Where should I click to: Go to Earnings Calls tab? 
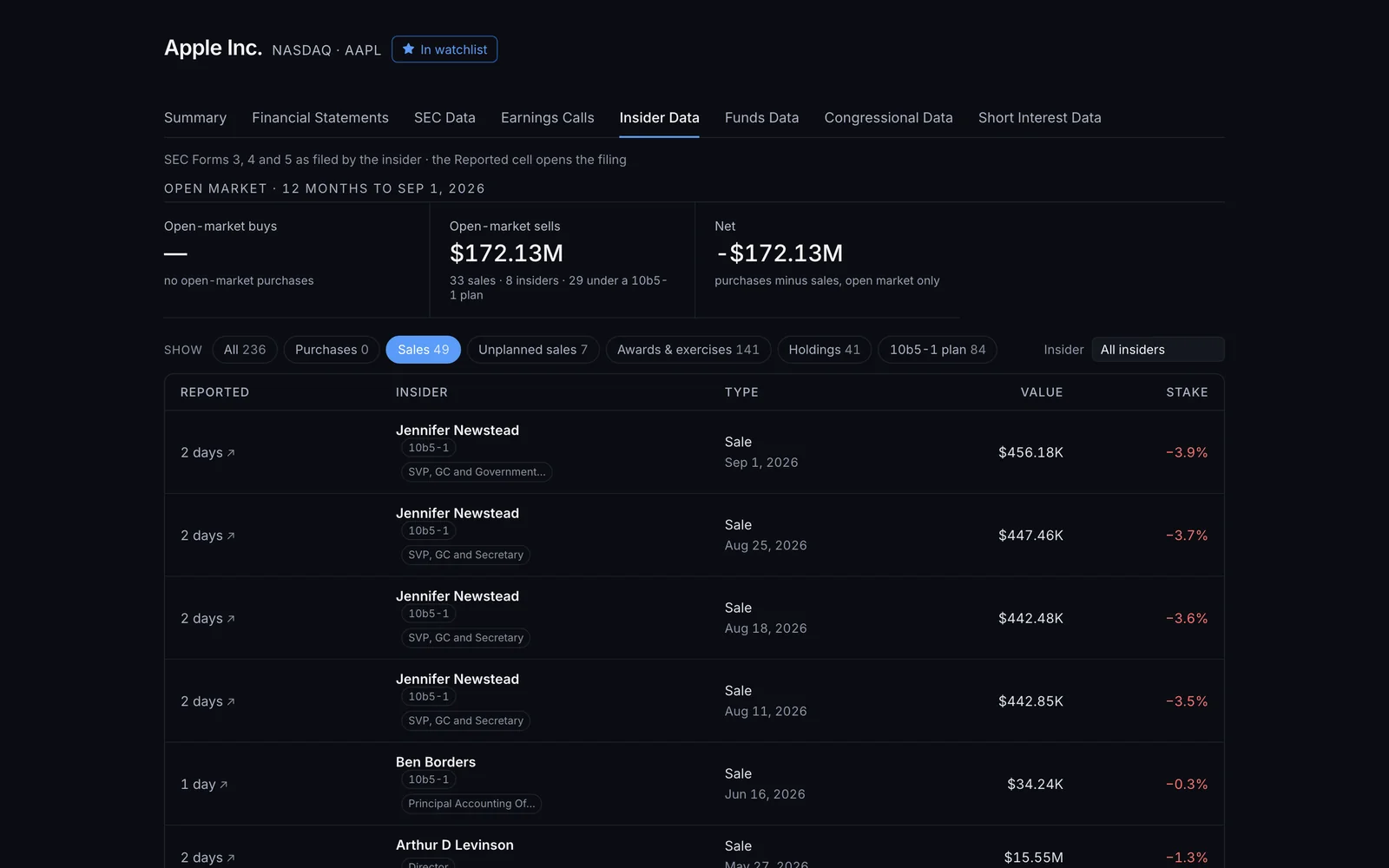point(548,118)
